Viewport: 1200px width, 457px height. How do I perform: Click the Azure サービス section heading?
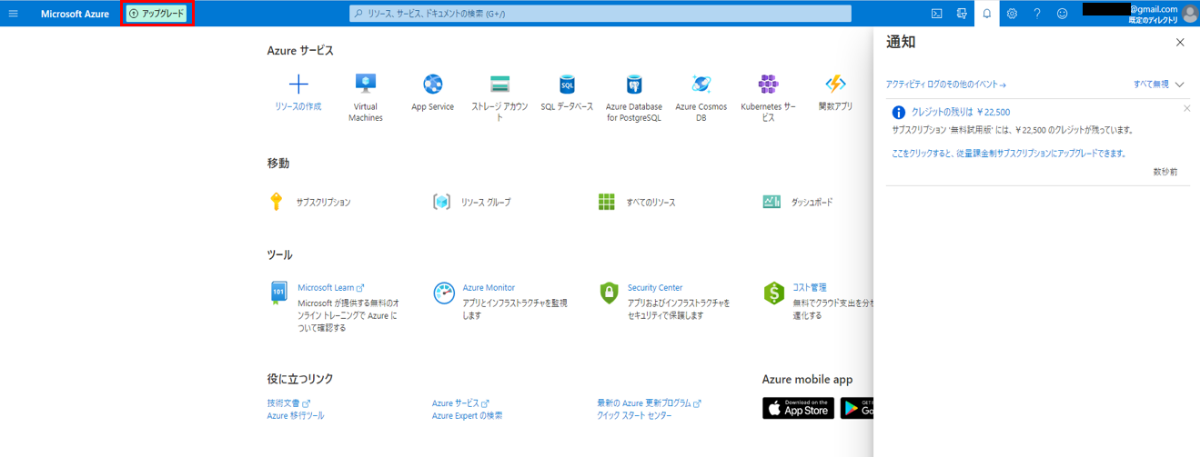(300, 50)
